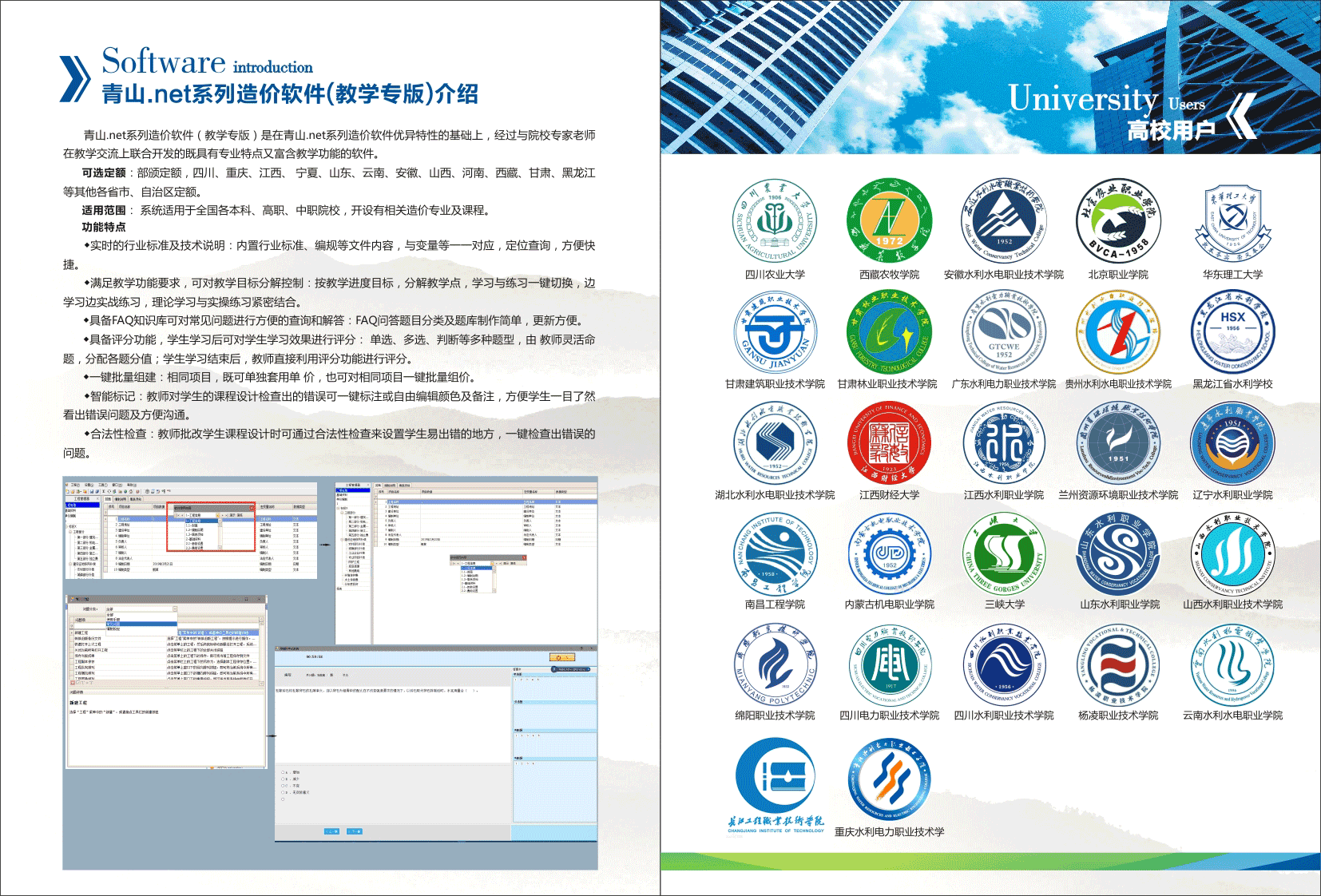This screenshot has height=896, width=1321.
Task: Click the 三峡大学 green circular logo
Action: [x=1004, y=553]
